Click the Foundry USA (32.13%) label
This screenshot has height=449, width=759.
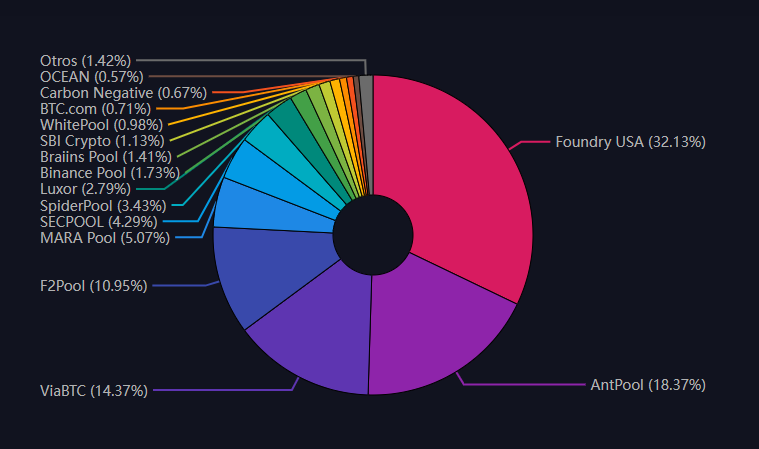click(x=630, y=142)
